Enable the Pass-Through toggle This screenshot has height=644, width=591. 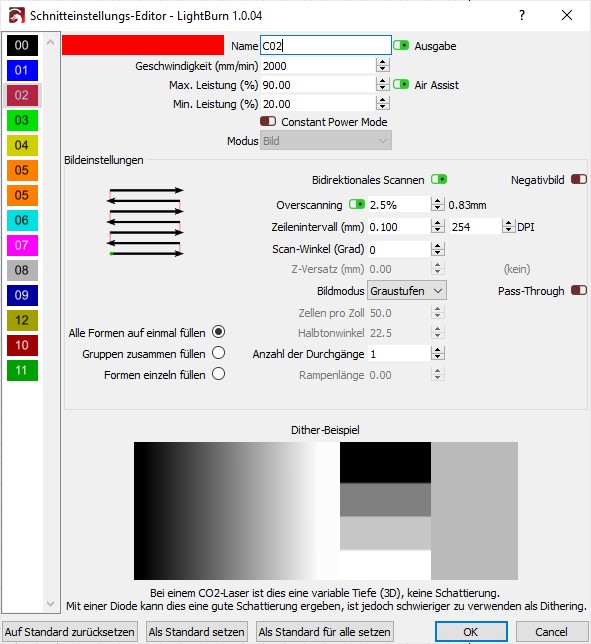coord(579,290)
